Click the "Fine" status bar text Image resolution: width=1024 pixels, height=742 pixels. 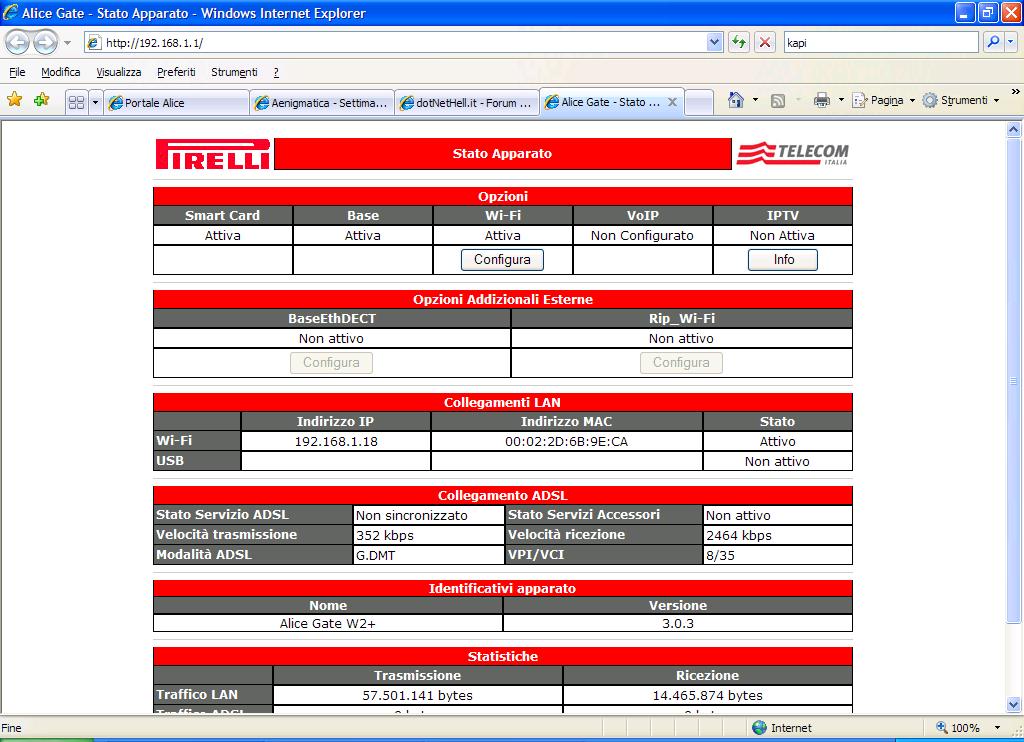point(11,728)
